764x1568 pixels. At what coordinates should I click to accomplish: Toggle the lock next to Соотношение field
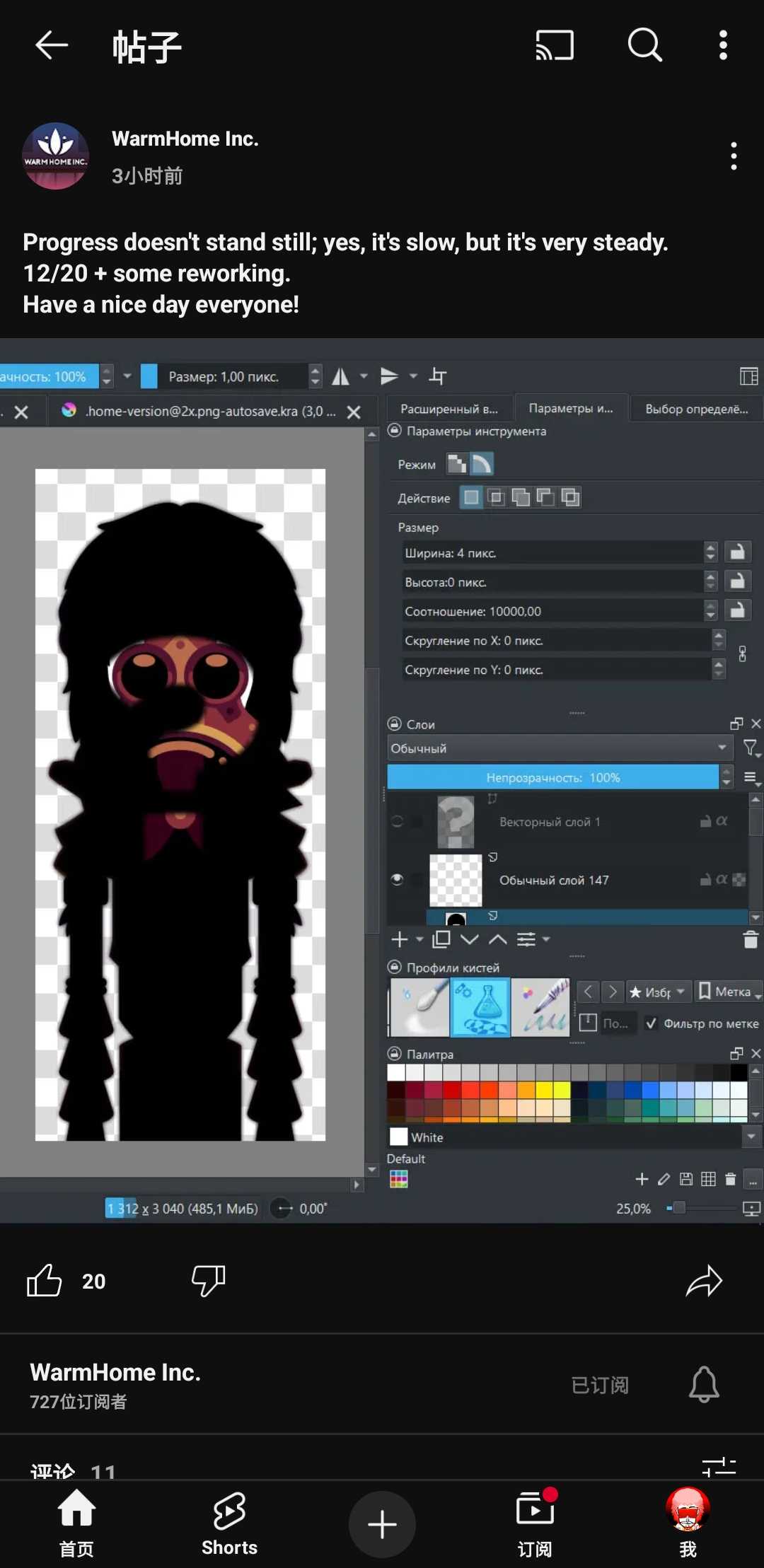tap(737, 610)
